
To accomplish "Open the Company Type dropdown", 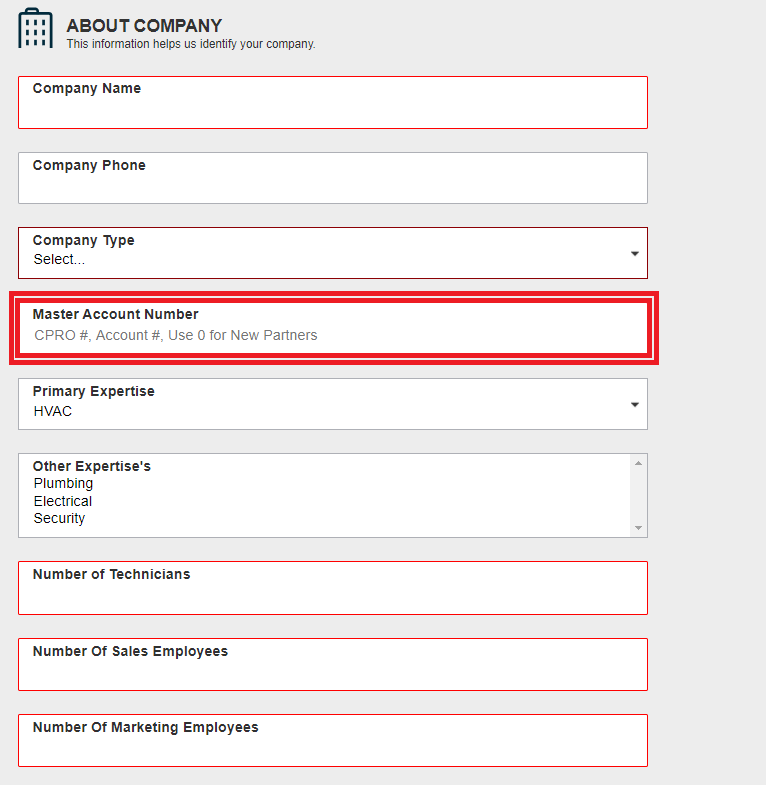I will (333, 253).
